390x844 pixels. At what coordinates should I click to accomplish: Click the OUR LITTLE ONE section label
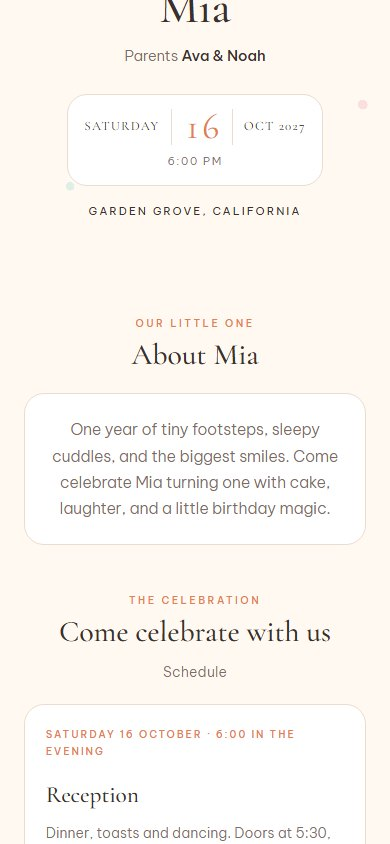tap(195, 323)
